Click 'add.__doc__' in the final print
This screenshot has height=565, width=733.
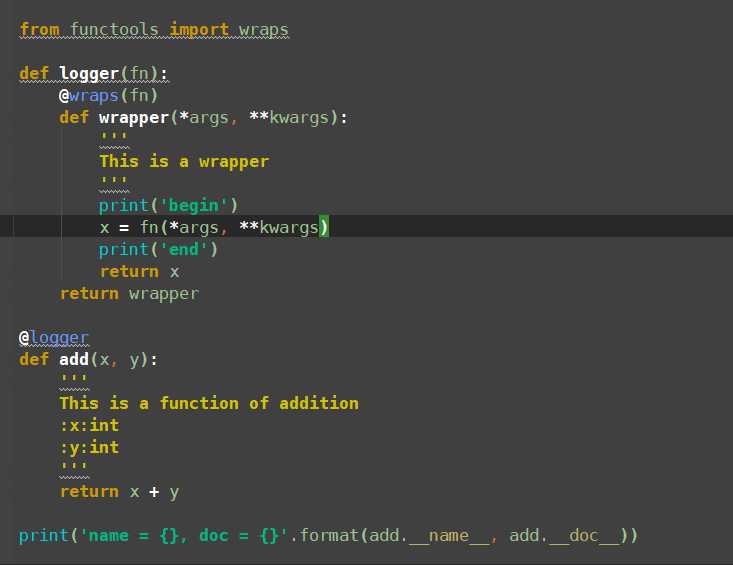tap(564, 535)
